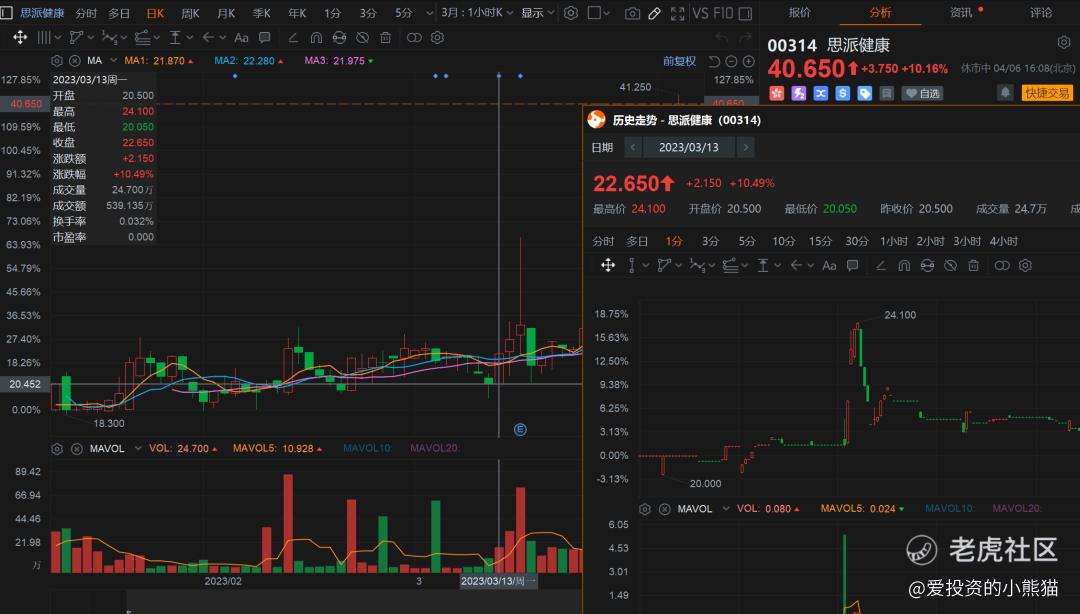Go to next date in popup
Image resolution: width=1080 pixels, height=614 pixels.
click(745, 147)
